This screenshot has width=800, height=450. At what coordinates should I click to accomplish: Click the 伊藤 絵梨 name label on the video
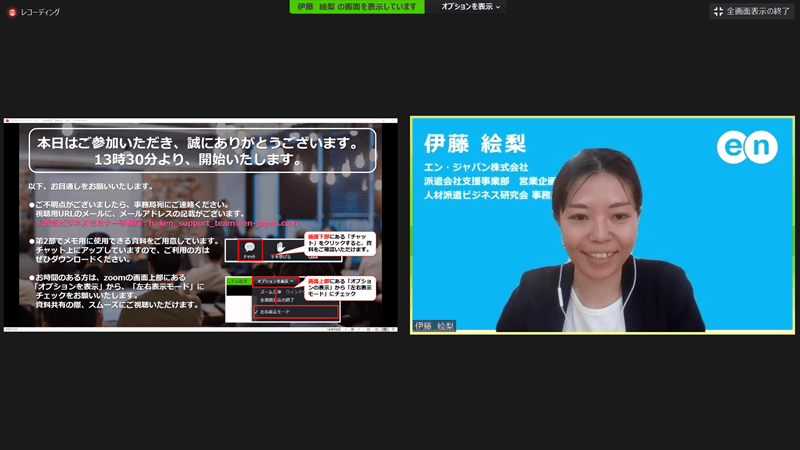tap(434, 326)
